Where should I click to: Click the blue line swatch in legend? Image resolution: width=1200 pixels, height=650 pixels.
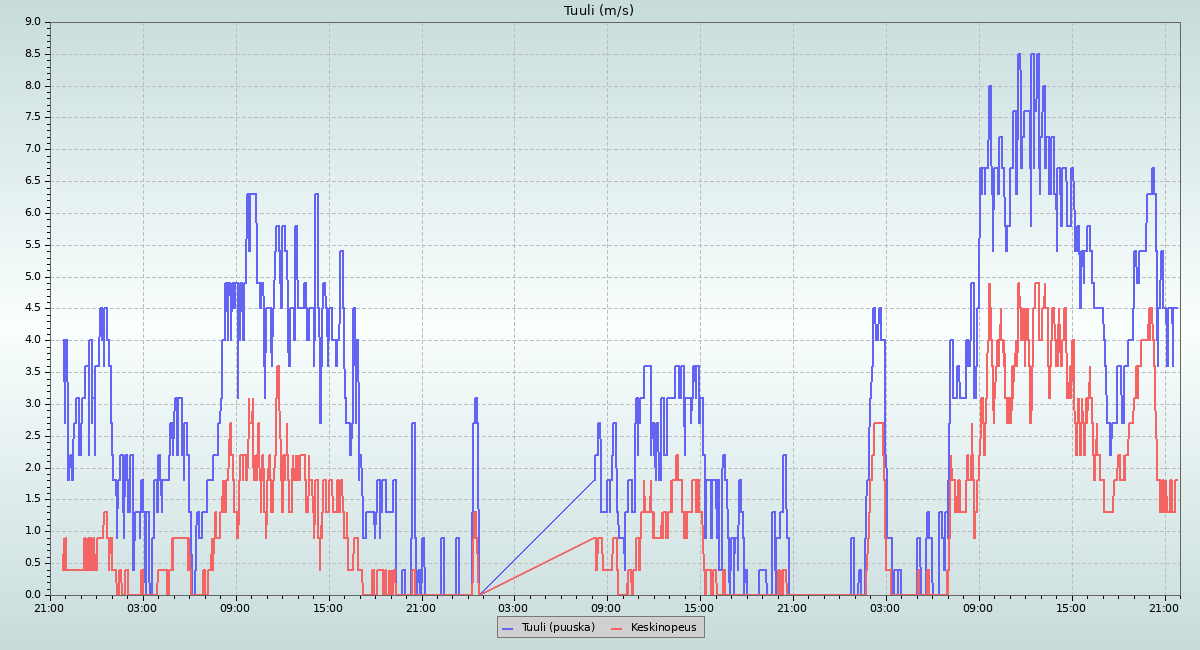click(x=508, y=628)
